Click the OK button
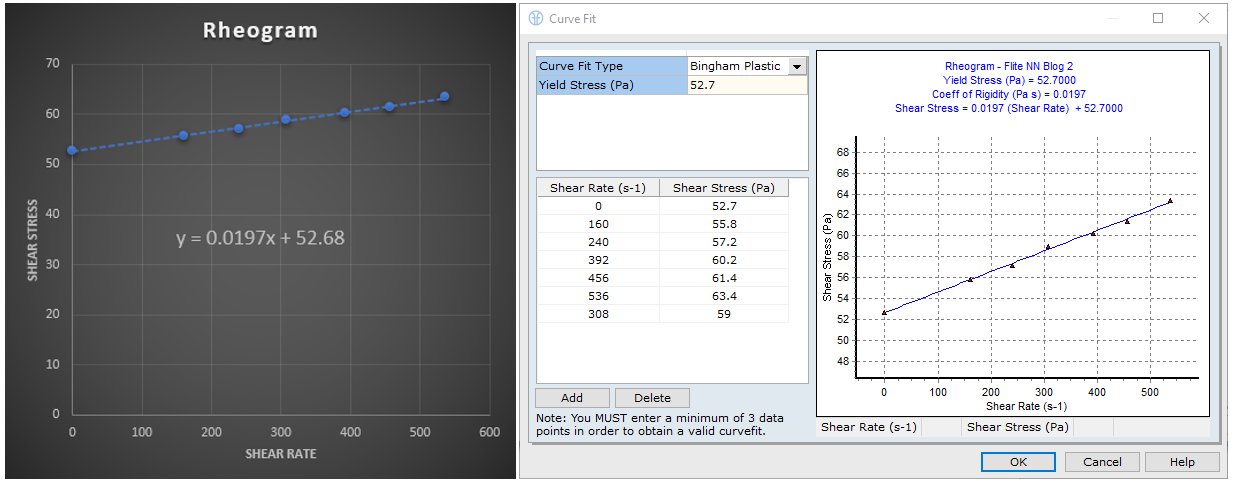This screenshot has height=485, width=1233. 1018,462
